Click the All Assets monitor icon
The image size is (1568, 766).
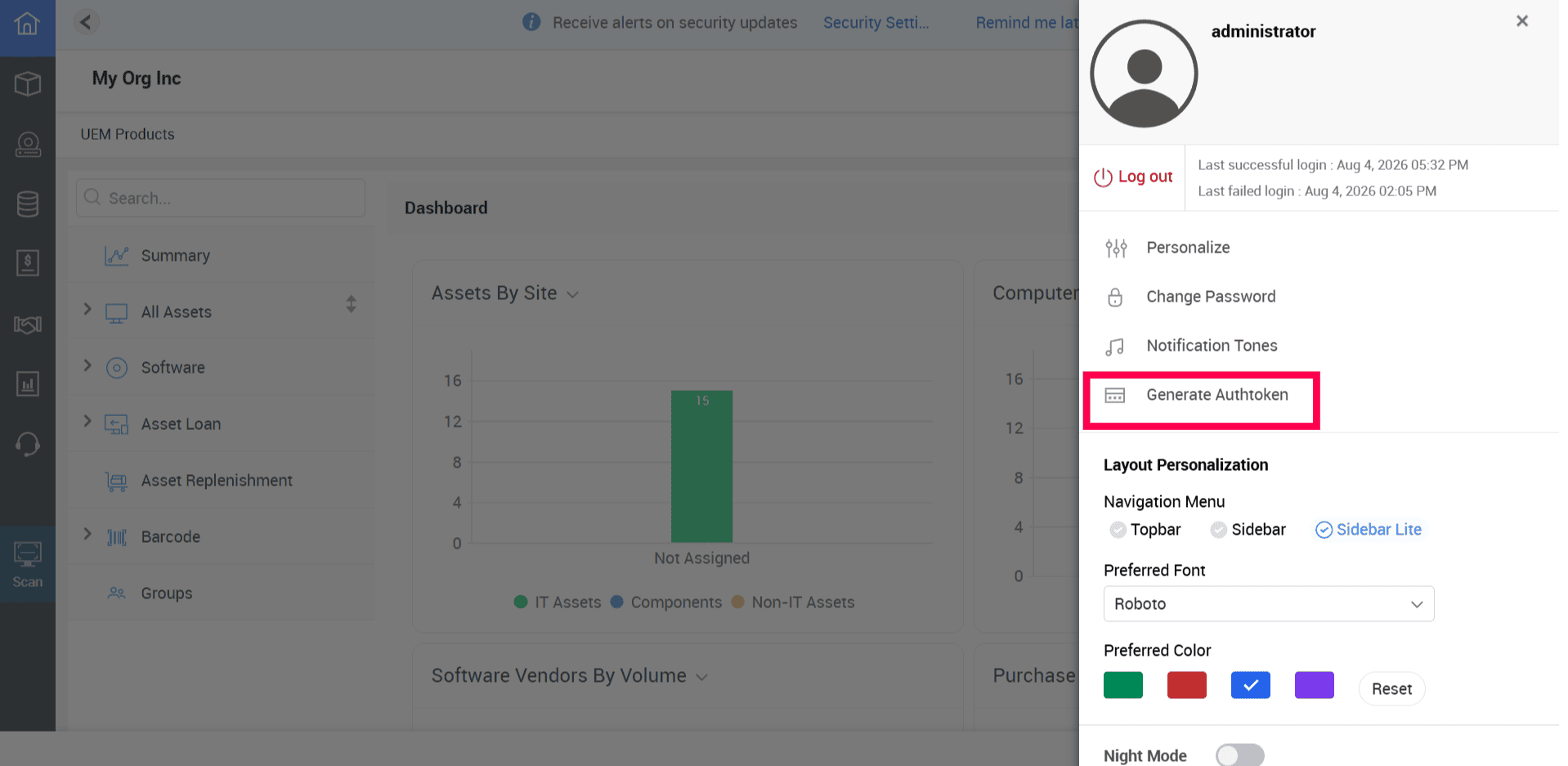[117, 312]
